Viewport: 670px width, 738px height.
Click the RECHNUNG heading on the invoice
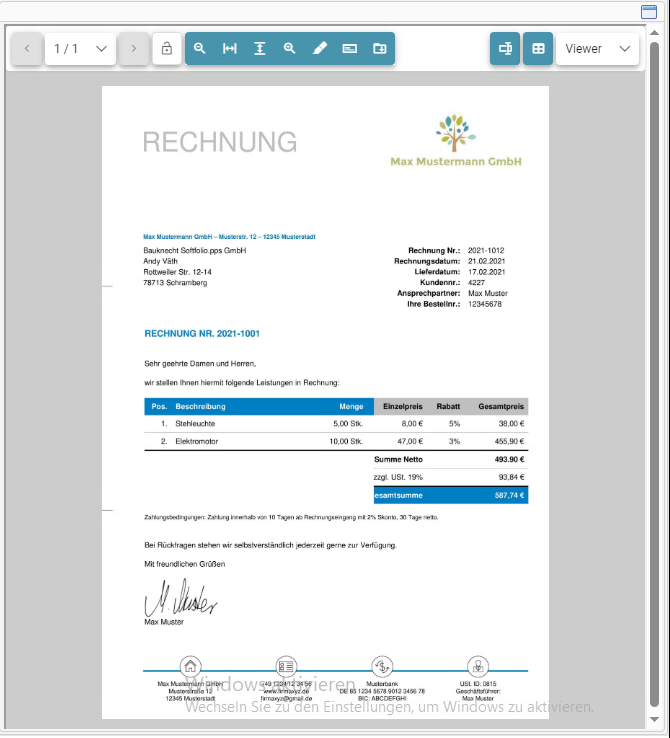point(219,142)
